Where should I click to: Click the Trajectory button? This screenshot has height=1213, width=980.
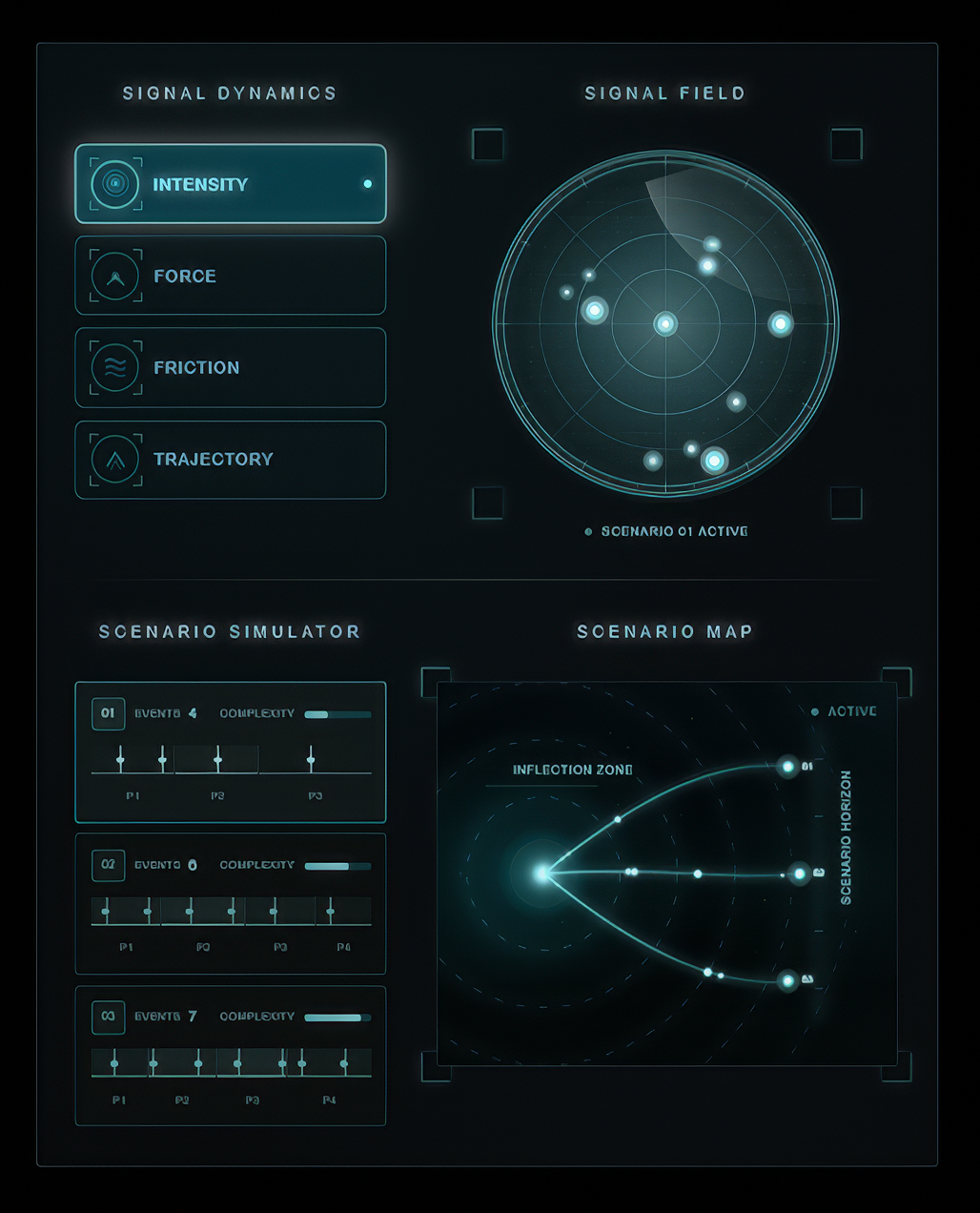[231, 460]
